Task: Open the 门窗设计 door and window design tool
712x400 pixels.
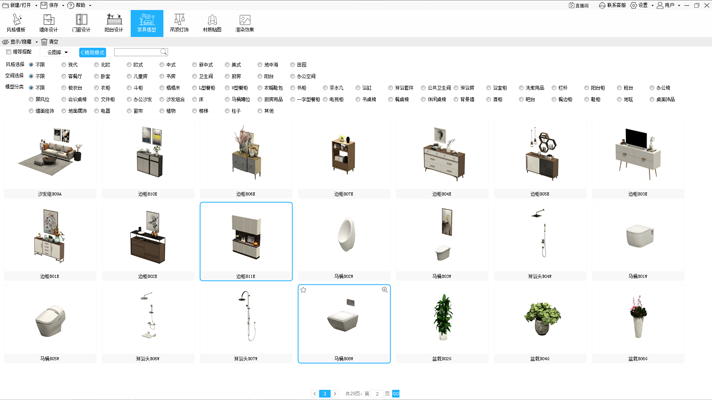Action: point(81,23)
